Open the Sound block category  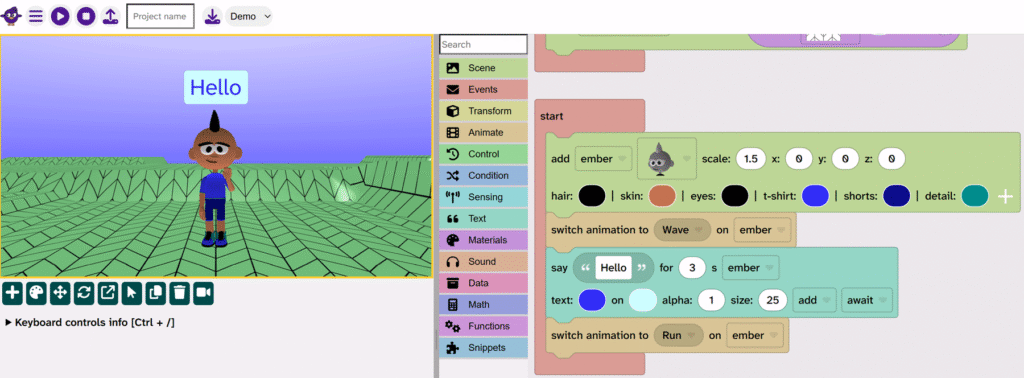483,262
